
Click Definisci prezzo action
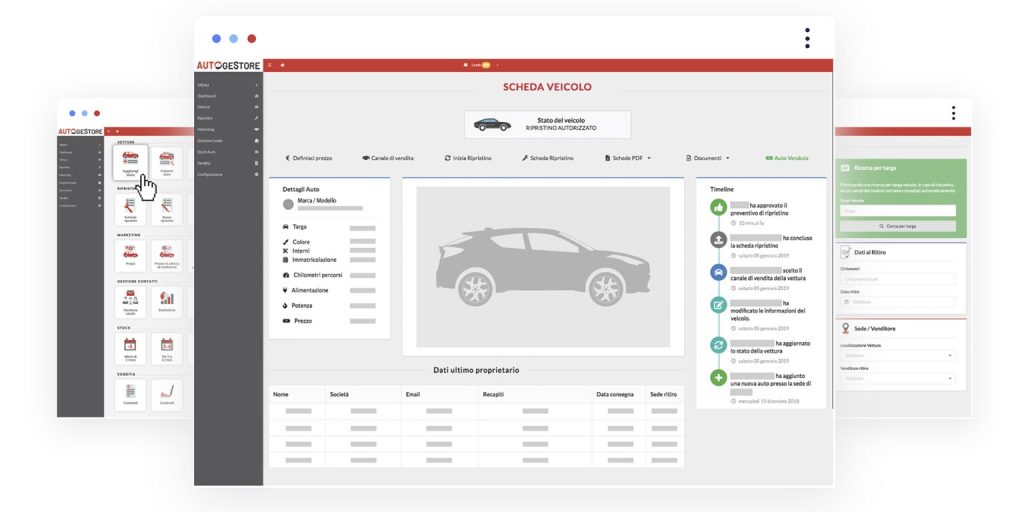[309, 158]
